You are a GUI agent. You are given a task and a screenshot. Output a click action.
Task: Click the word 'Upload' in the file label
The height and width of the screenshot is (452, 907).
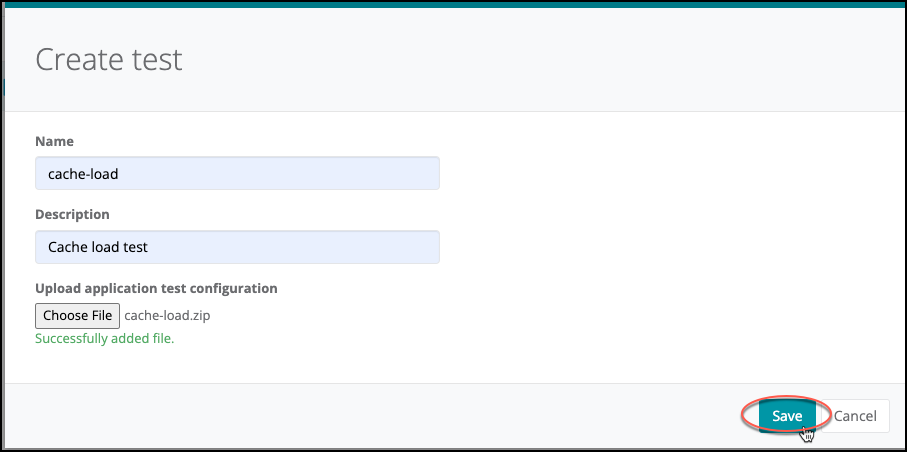[57, 288]
